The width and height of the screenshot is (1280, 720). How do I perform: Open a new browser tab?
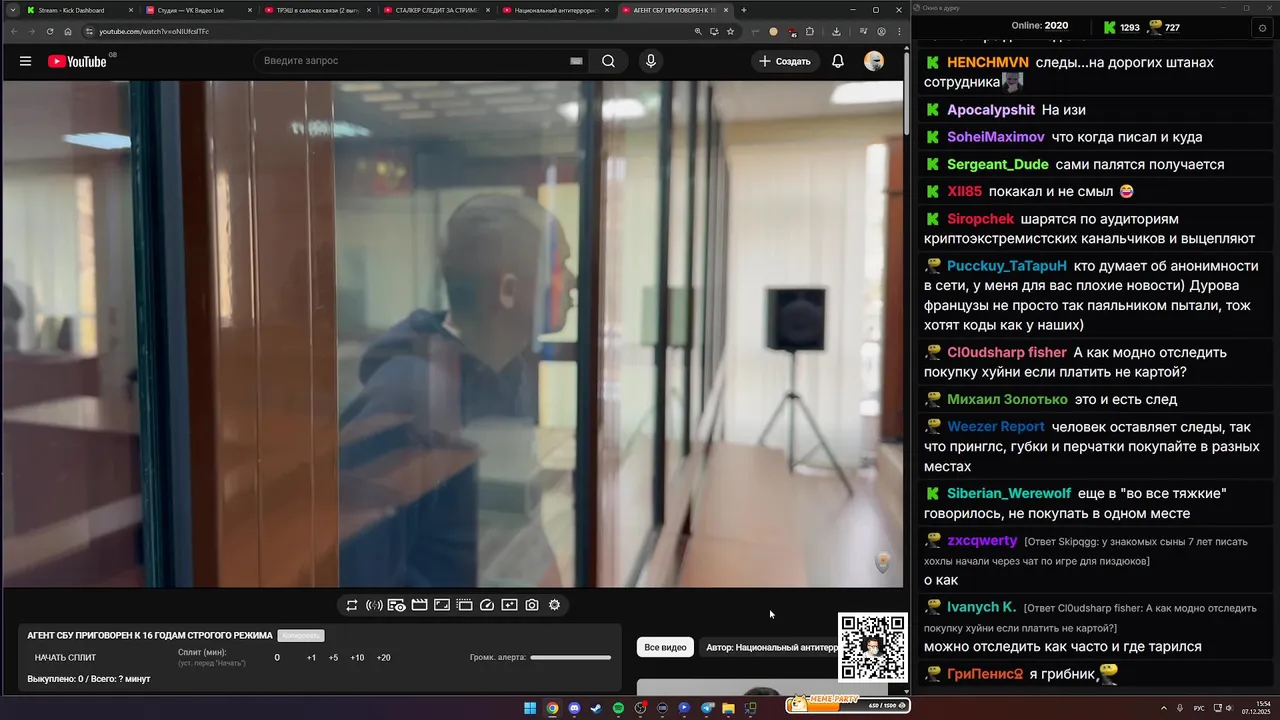point(743,10)
